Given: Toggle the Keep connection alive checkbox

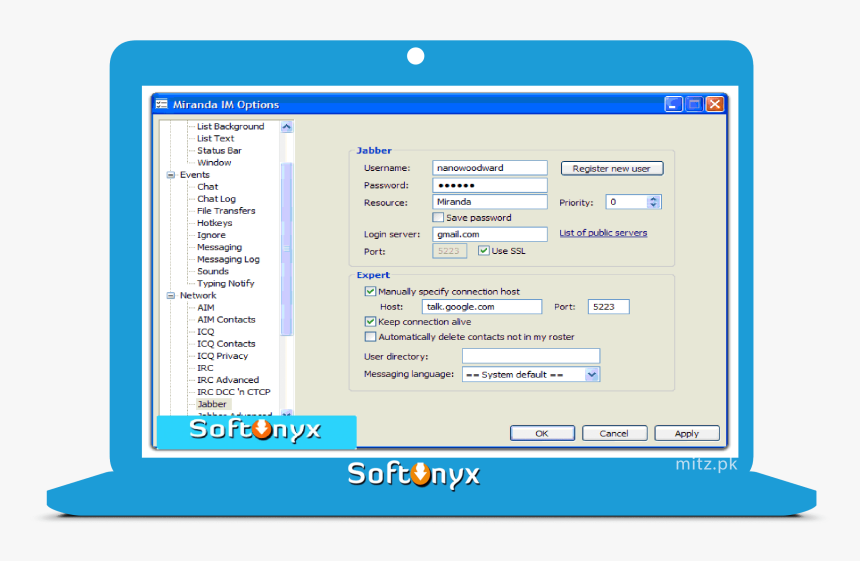Looking at the screenshot, I should tap(370, 321).
